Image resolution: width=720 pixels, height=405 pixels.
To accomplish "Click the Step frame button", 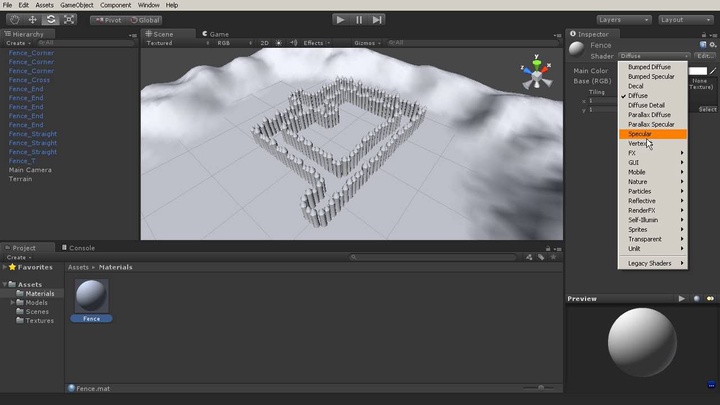I will [377, 19].
